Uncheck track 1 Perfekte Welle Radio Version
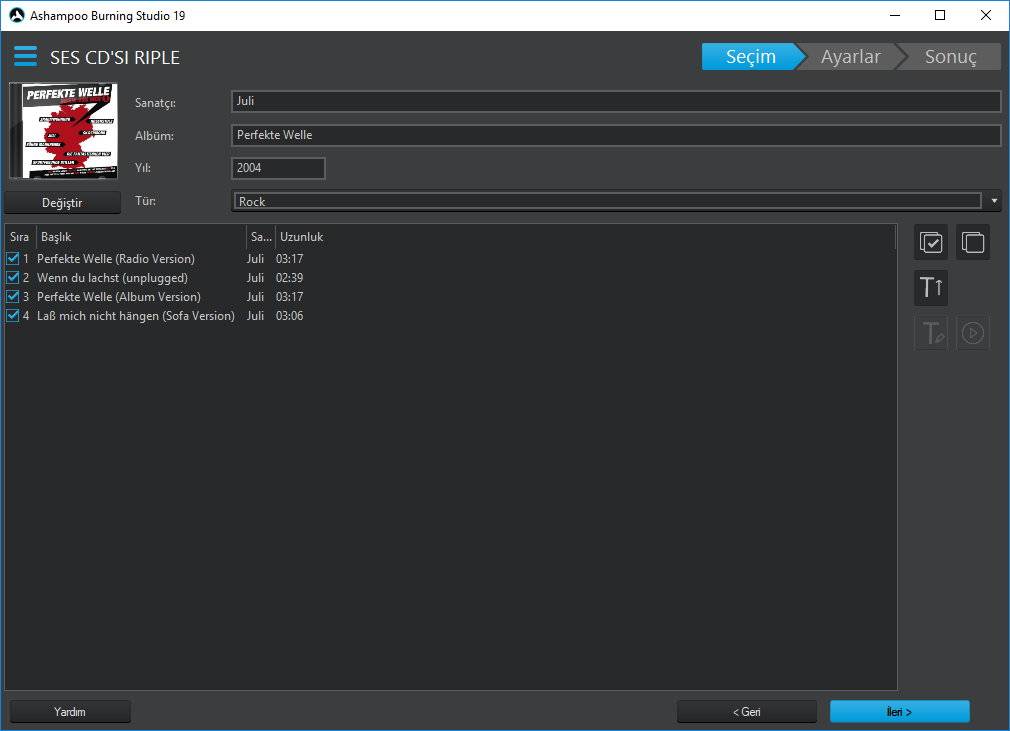The height and width of the screenshot is (731, 1010). [x=13, y=259]
